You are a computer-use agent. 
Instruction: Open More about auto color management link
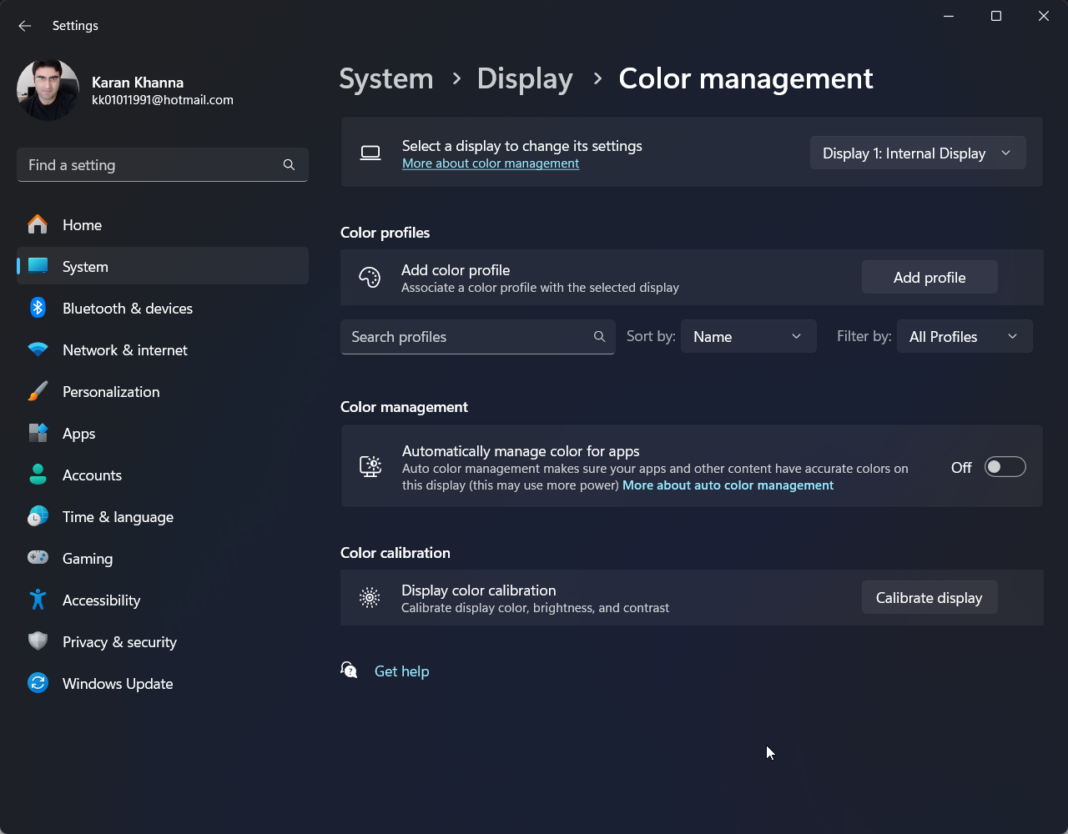coord(727,484)
